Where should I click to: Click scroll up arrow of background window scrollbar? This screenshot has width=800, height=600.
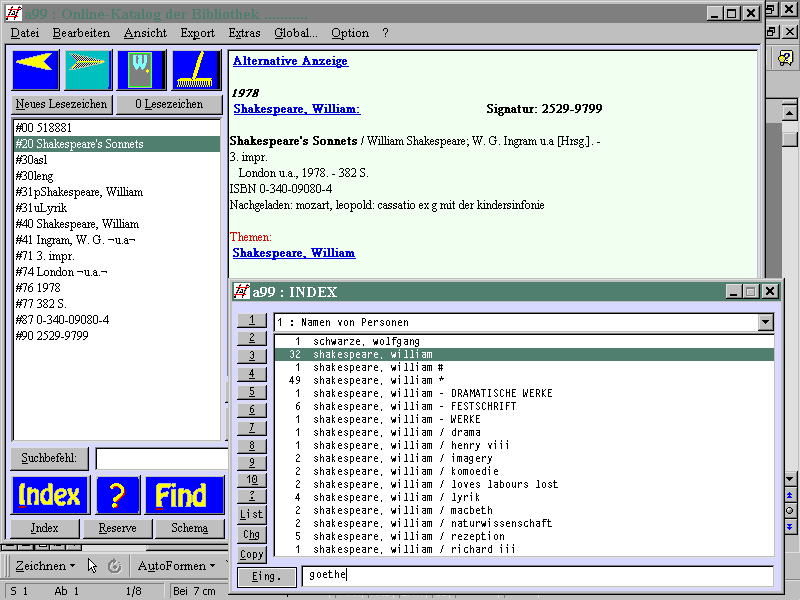click(x=789, y=112)
